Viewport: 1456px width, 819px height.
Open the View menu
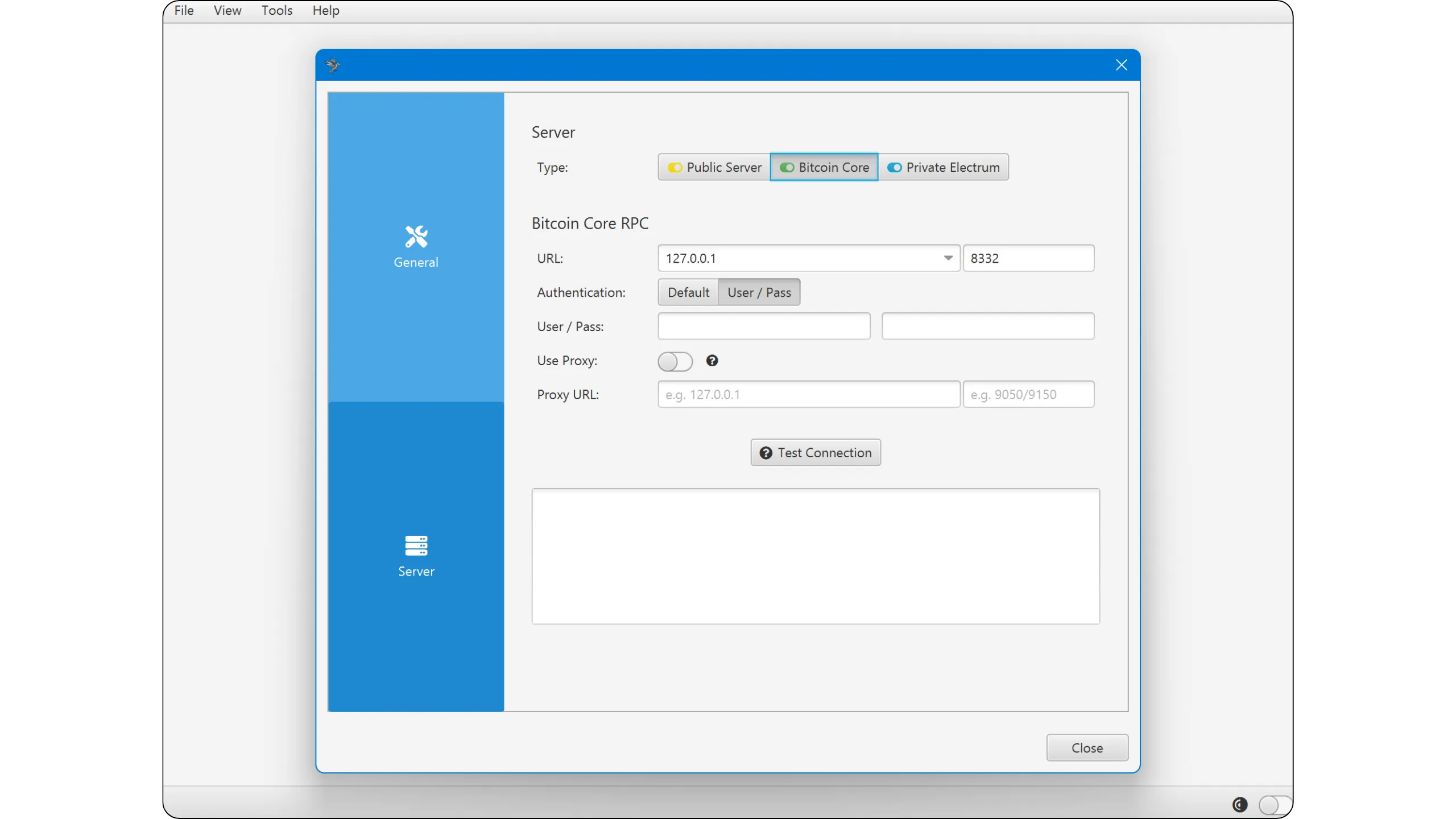[x=227, y=10]
